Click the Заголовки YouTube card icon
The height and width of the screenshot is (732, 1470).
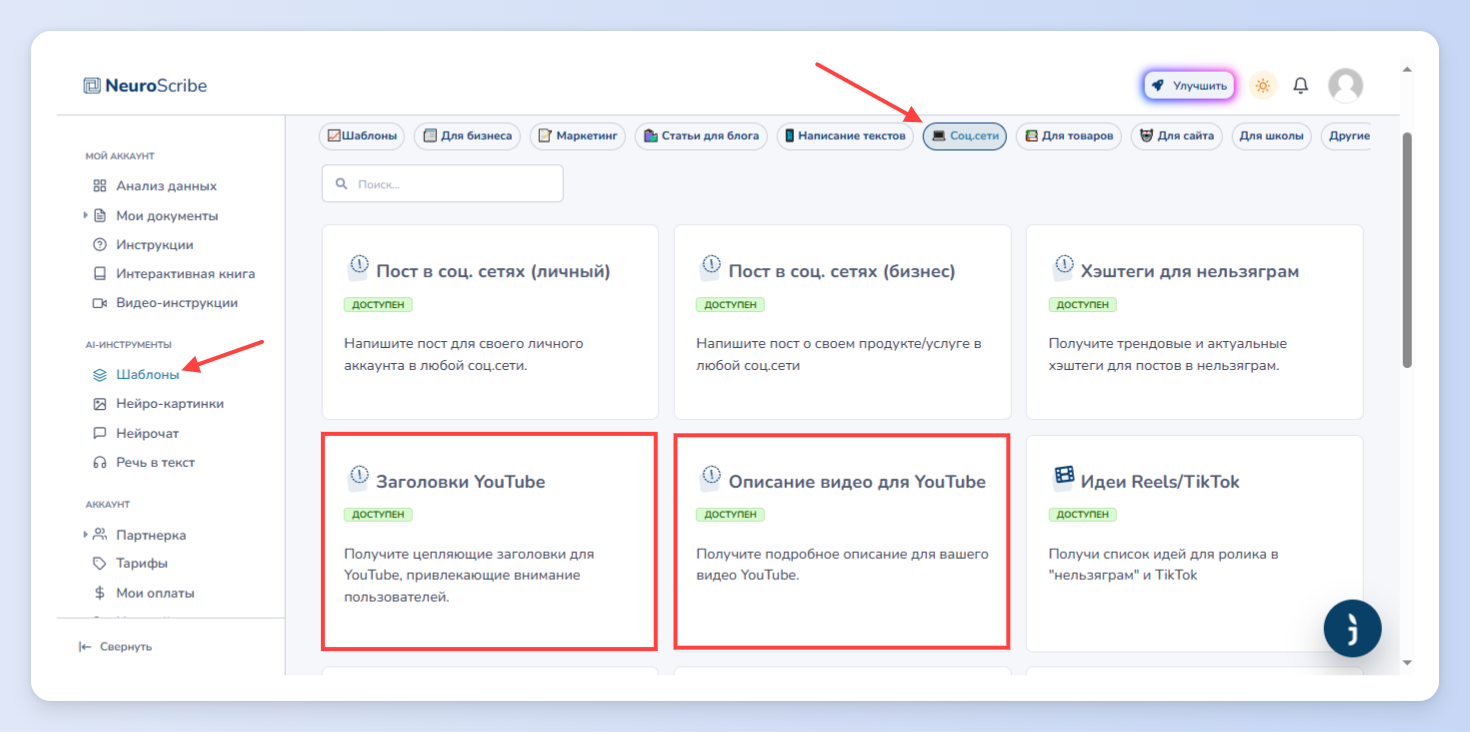[358, 478]
